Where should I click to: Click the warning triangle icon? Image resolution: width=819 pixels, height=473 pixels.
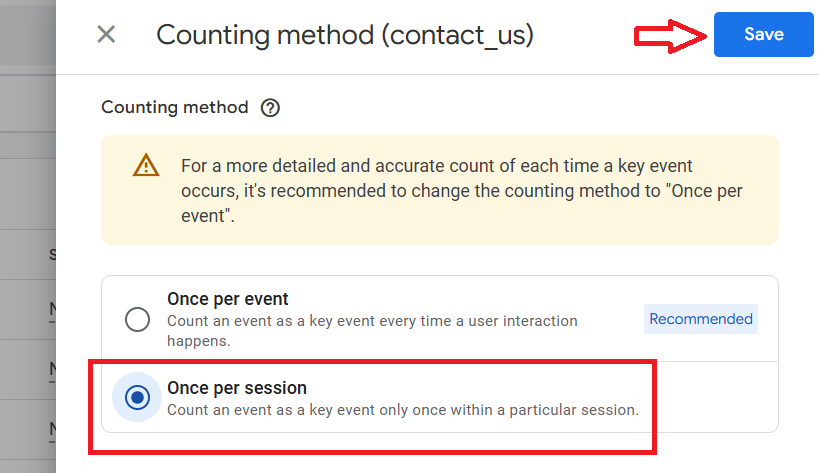(x=146, y=166)
